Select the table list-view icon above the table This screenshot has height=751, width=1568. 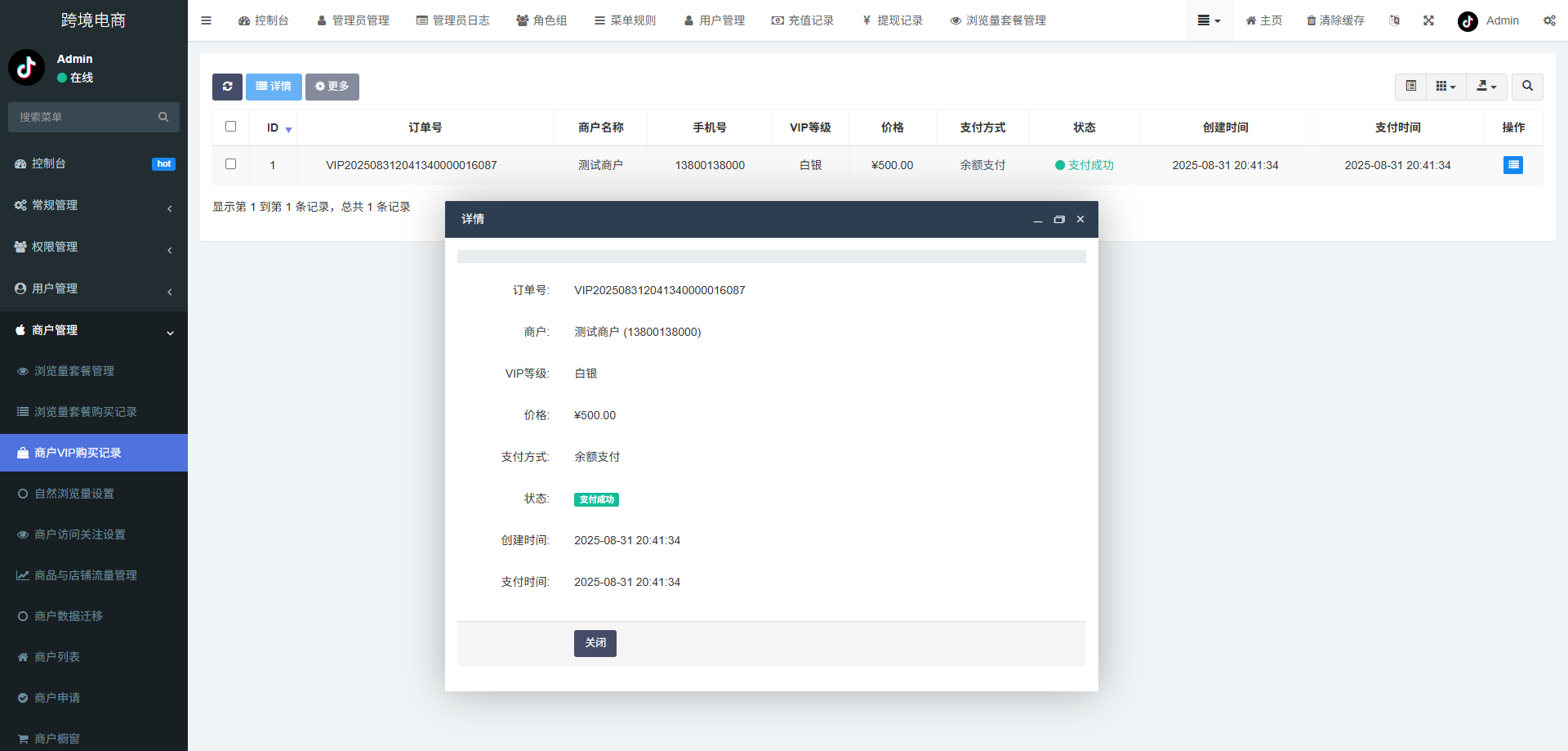tap(1410, 87)
